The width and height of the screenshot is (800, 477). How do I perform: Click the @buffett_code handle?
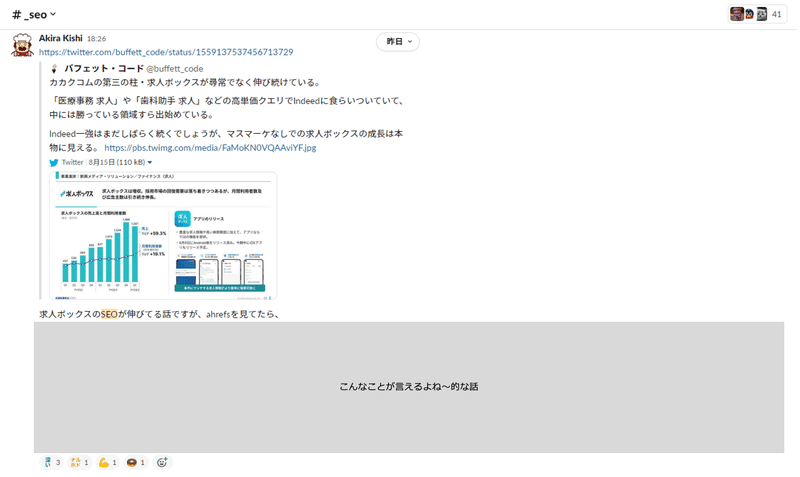click(x=175, y=69)
